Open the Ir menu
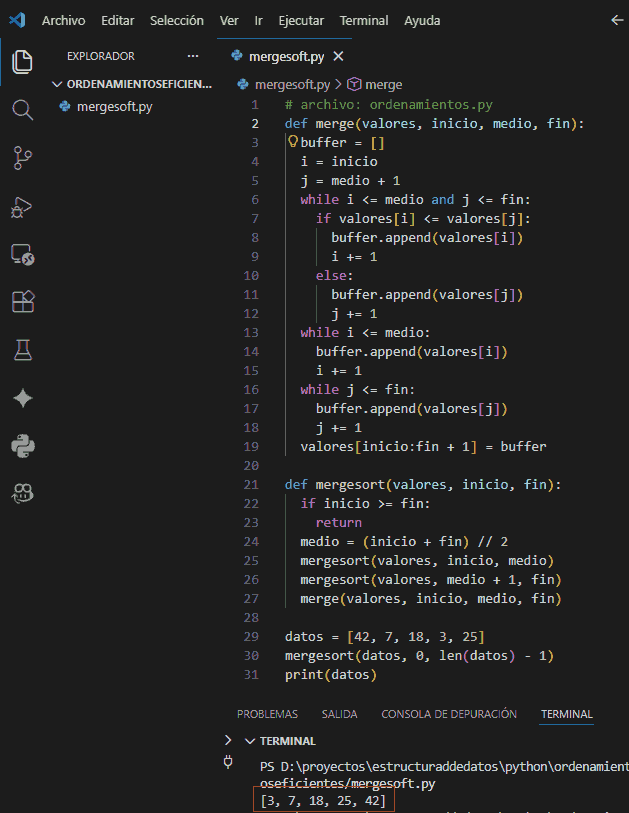The width and height of the screenshot is (629, 813). click(258, 21)
